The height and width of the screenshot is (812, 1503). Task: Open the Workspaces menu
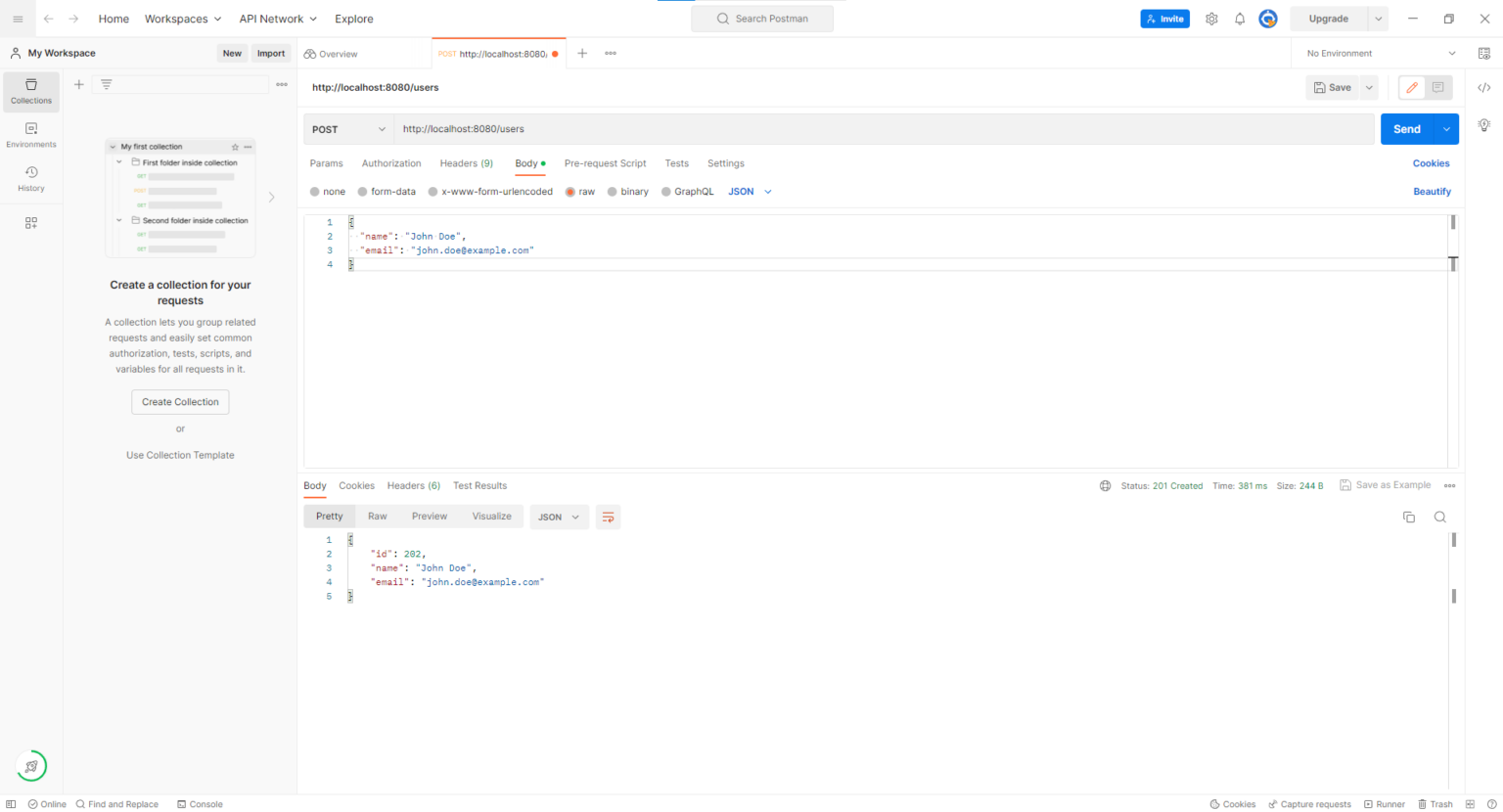click(183, 18)
